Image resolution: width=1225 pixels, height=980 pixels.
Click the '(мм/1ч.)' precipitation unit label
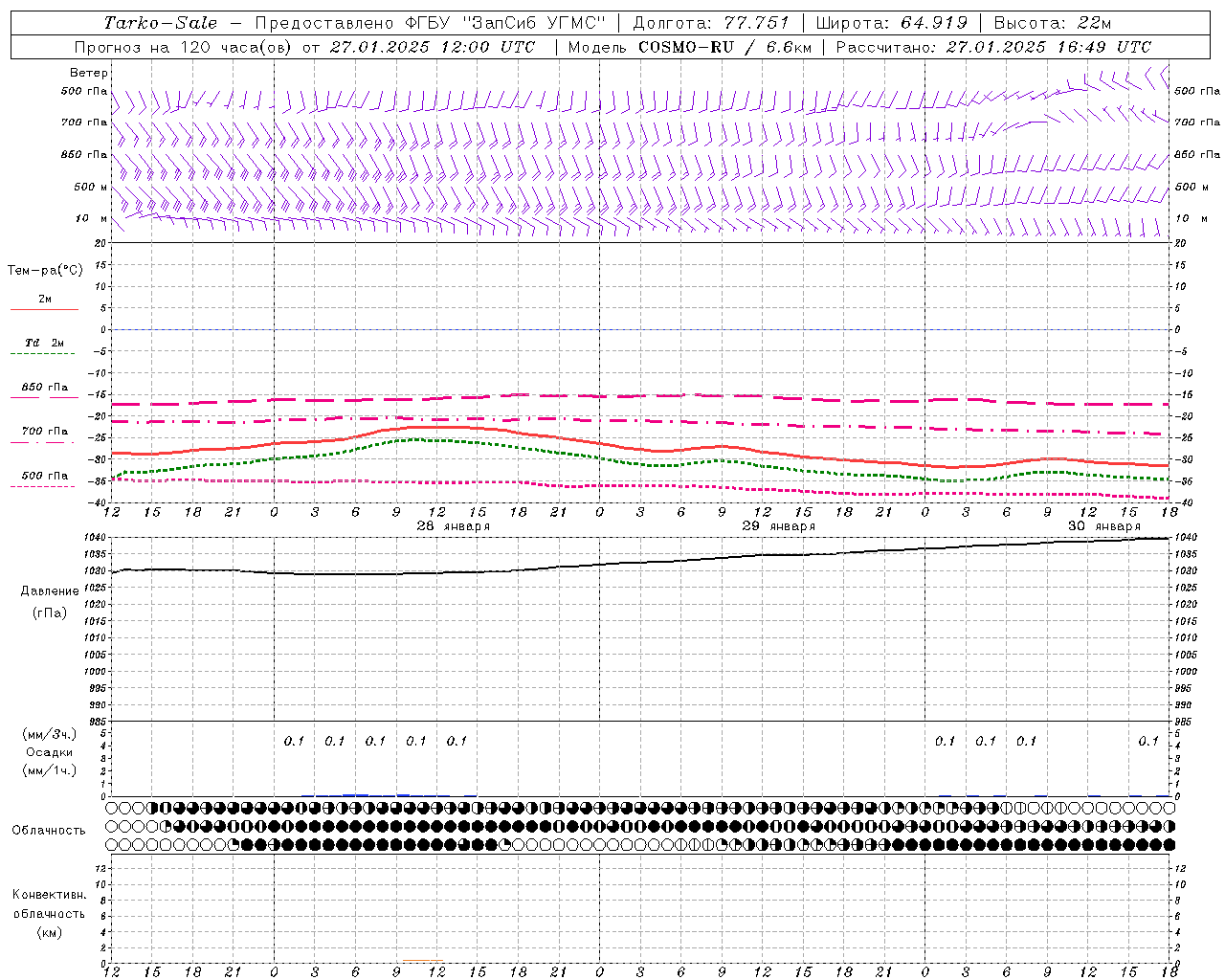tap(49, 770)
